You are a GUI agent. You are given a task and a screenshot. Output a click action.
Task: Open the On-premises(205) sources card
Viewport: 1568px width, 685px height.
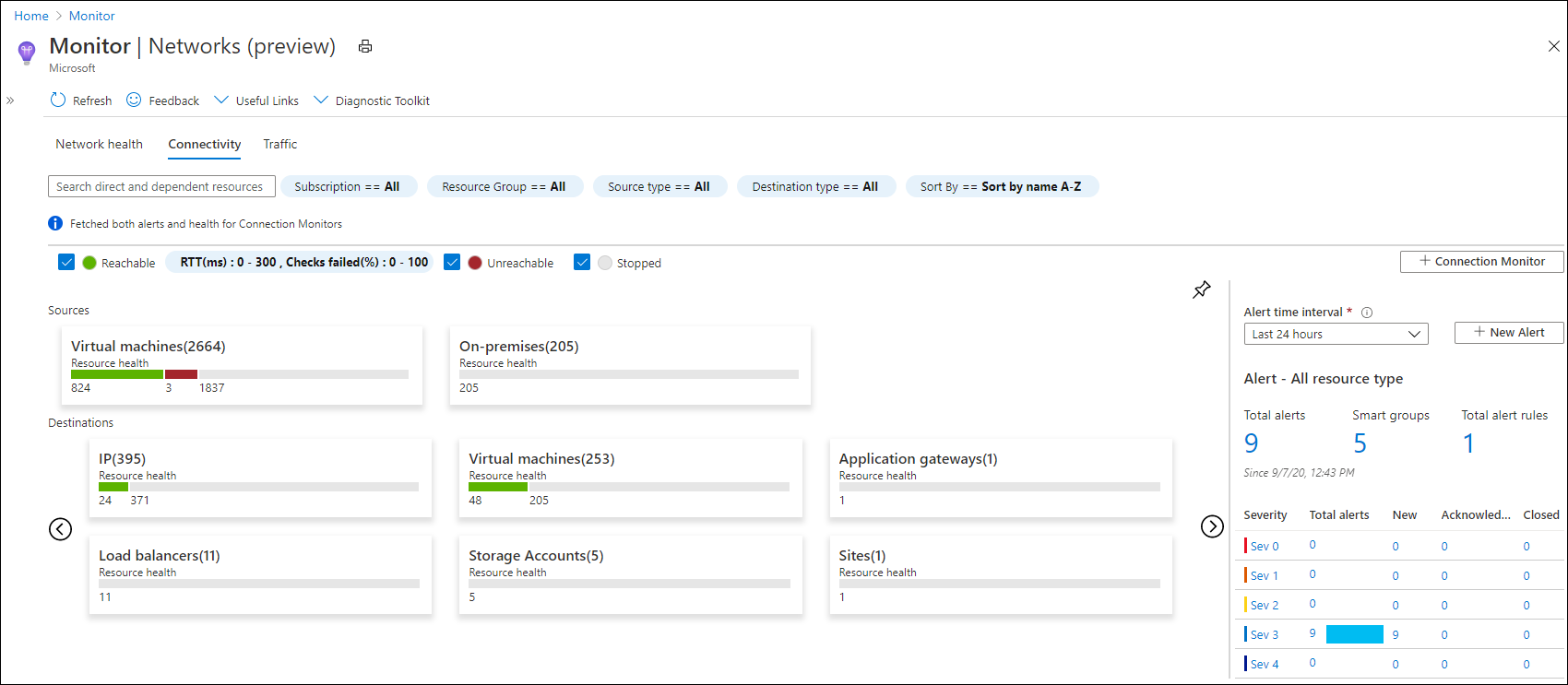coord(629,366)
